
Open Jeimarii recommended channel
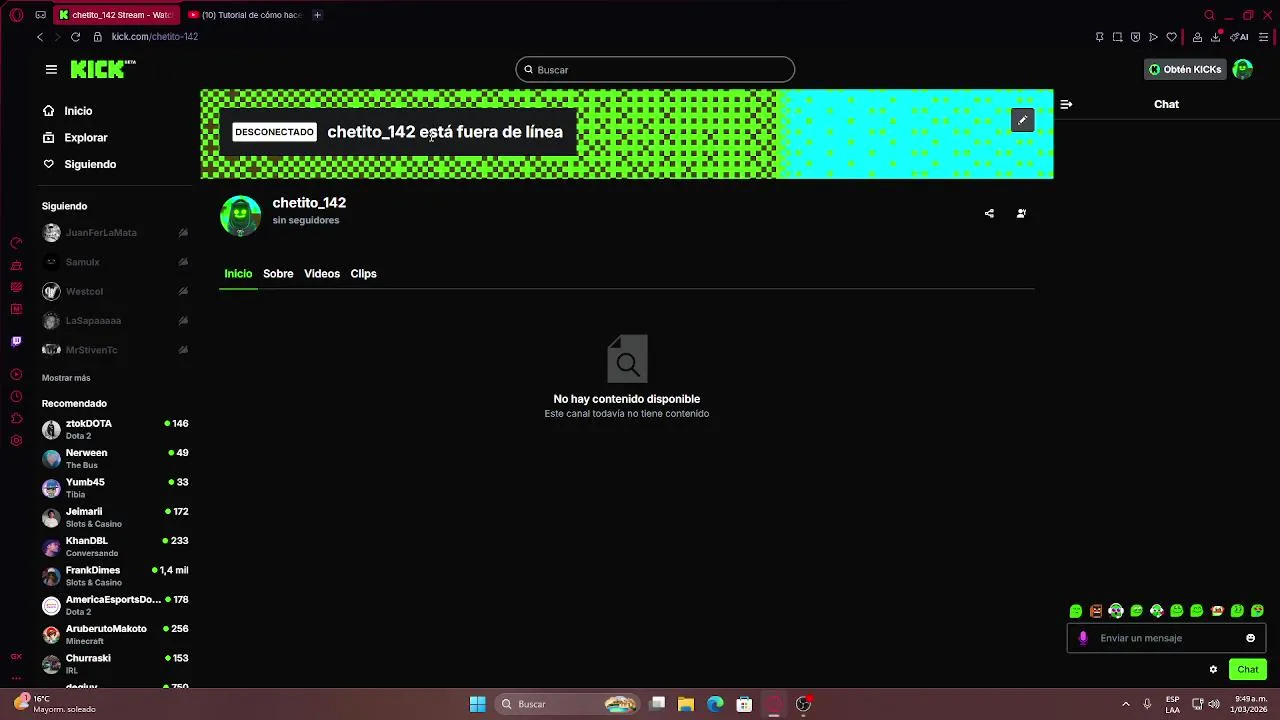115,517
